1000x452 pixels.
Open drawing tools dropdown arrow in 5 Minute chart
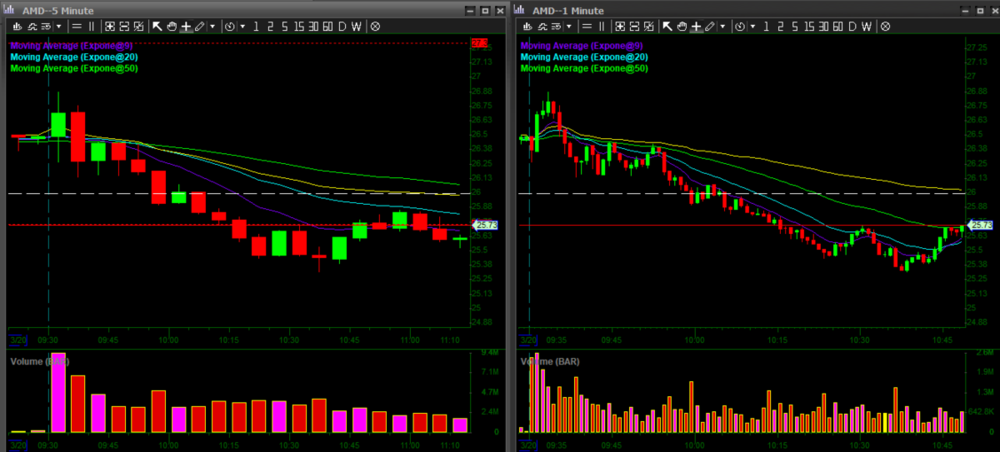pyautogui.click(x=212, y=27)
